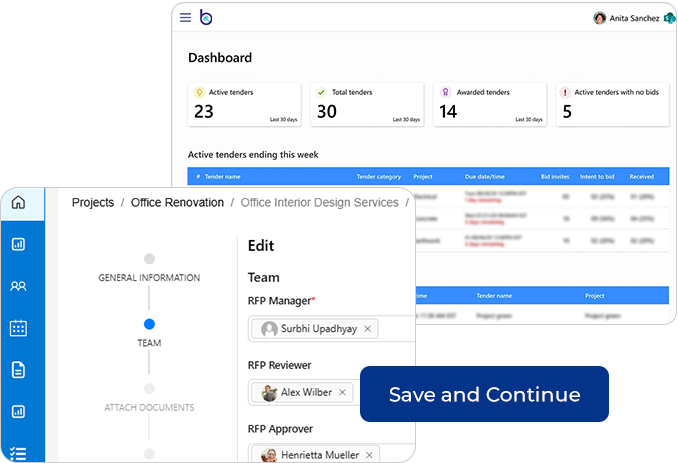Sort by Tender name column header
The width and height of the screenshot is (678, 463).
(223, 176)
